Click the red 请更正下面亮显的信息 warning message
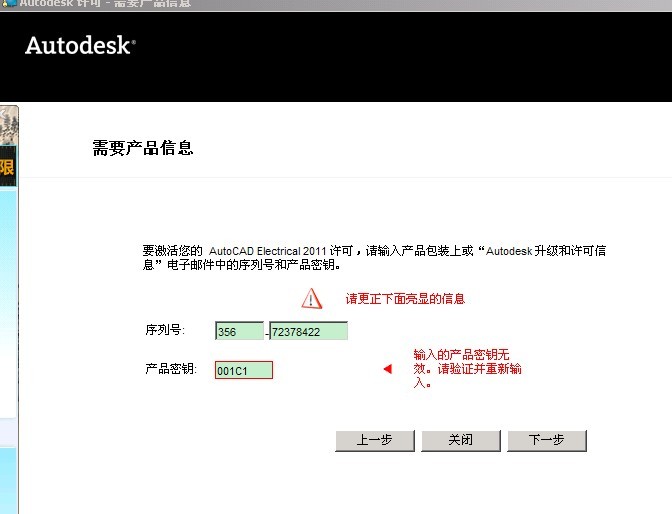The image size is (672, 514). 405,298
